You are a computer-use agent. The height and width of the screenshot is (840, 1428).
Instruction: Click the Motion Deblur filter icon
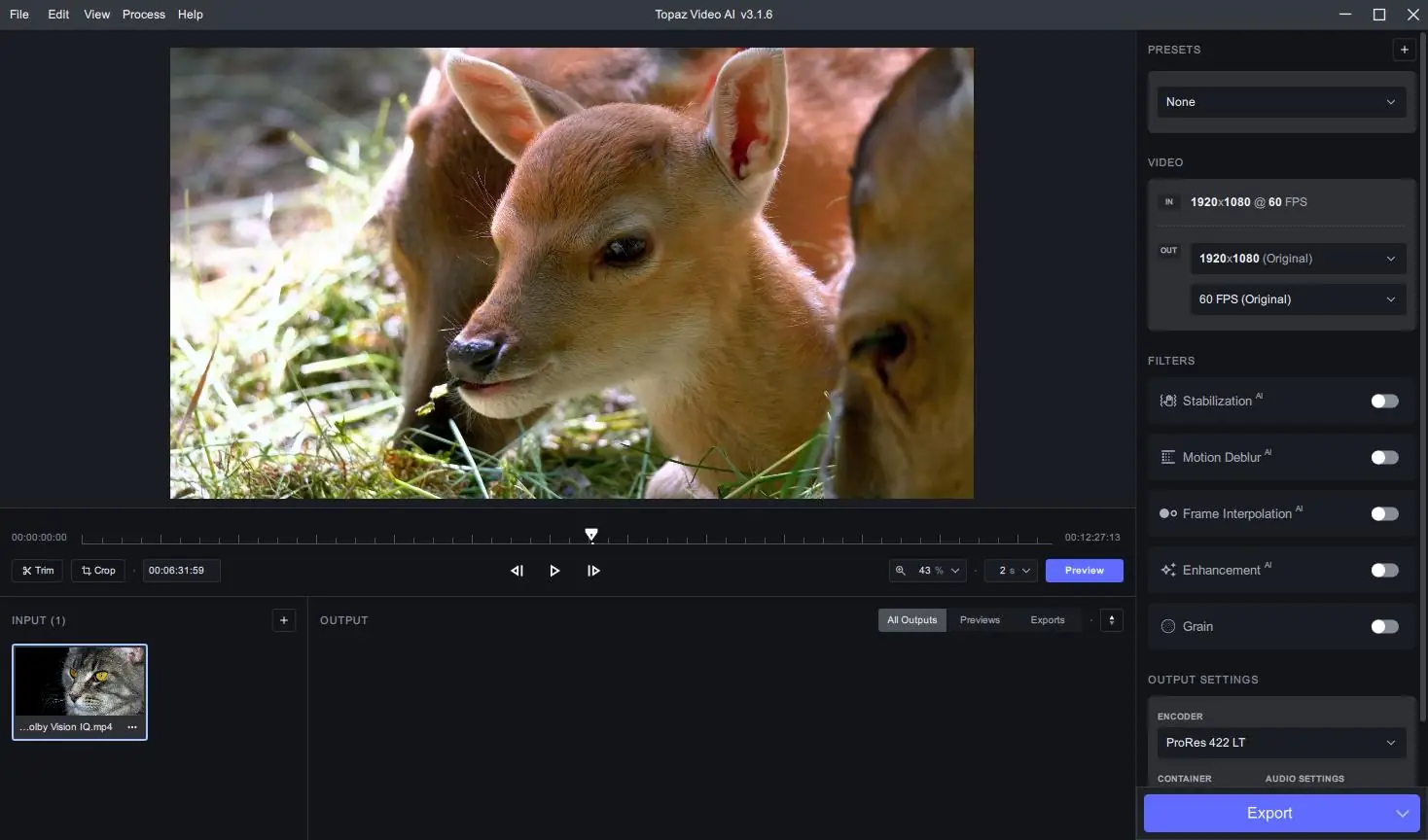tap(1168, 457)
